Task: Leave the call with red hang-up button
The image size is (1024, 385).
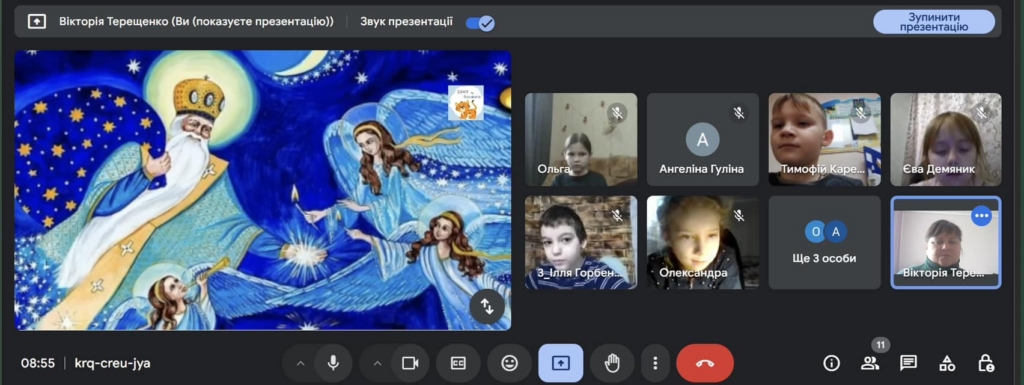Action: [705, 363]
